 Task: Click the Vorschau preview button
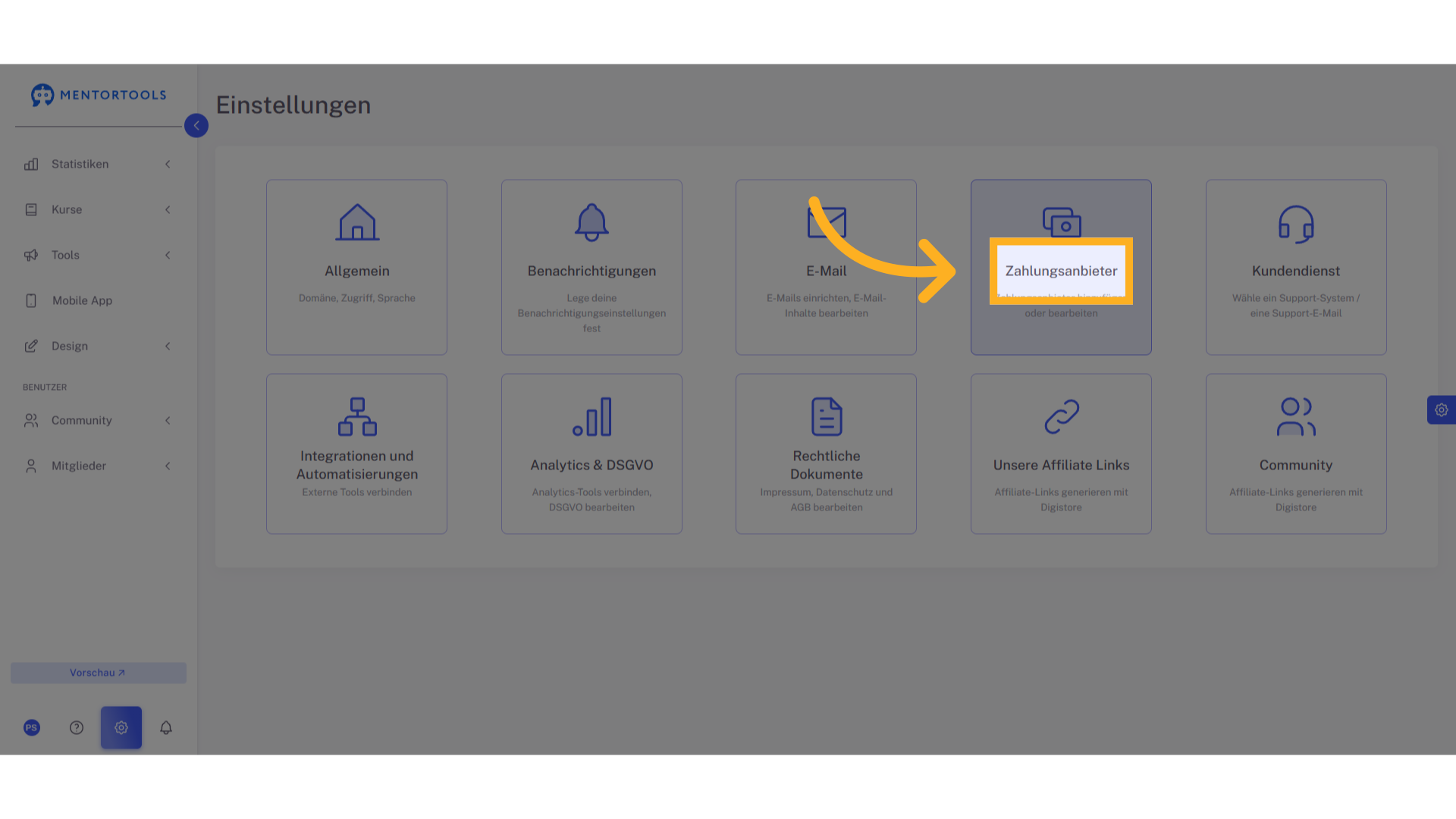[99, 673]
